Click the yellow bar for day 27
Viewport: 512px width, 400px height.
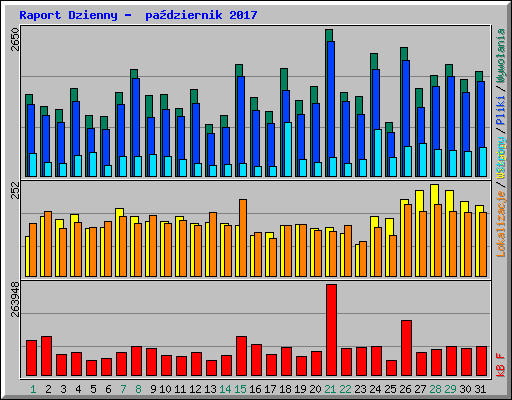418,233
